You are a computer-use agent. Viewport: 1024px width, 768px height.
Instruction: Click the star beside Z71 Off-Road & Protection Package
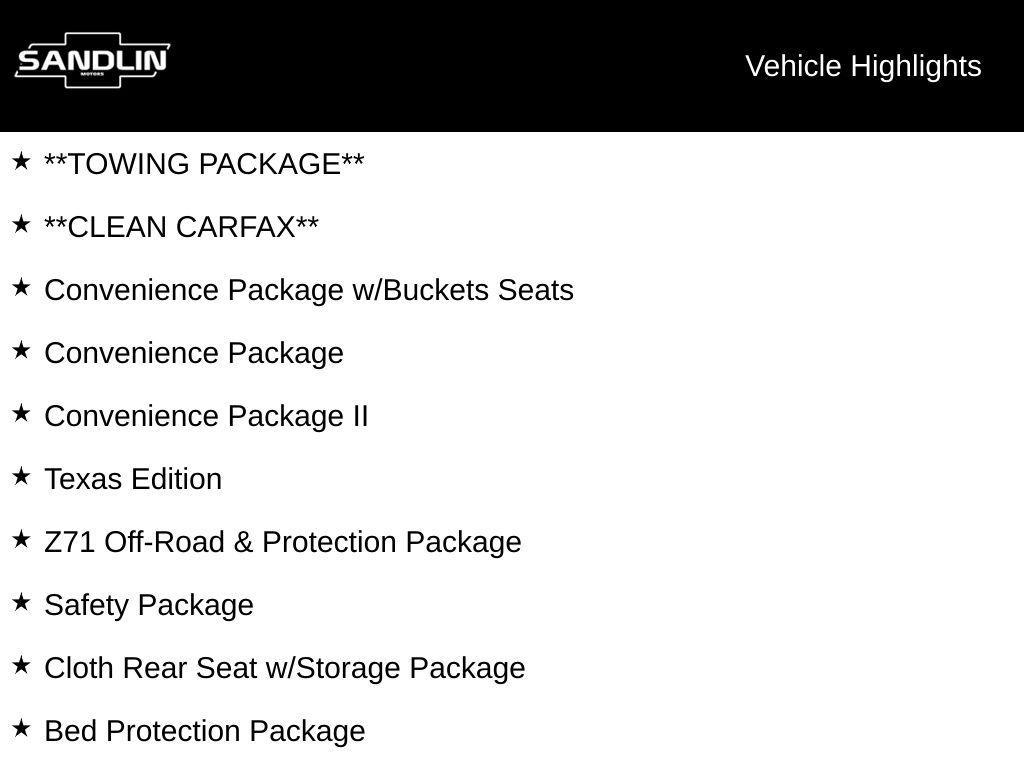click(x=21, y=540)
